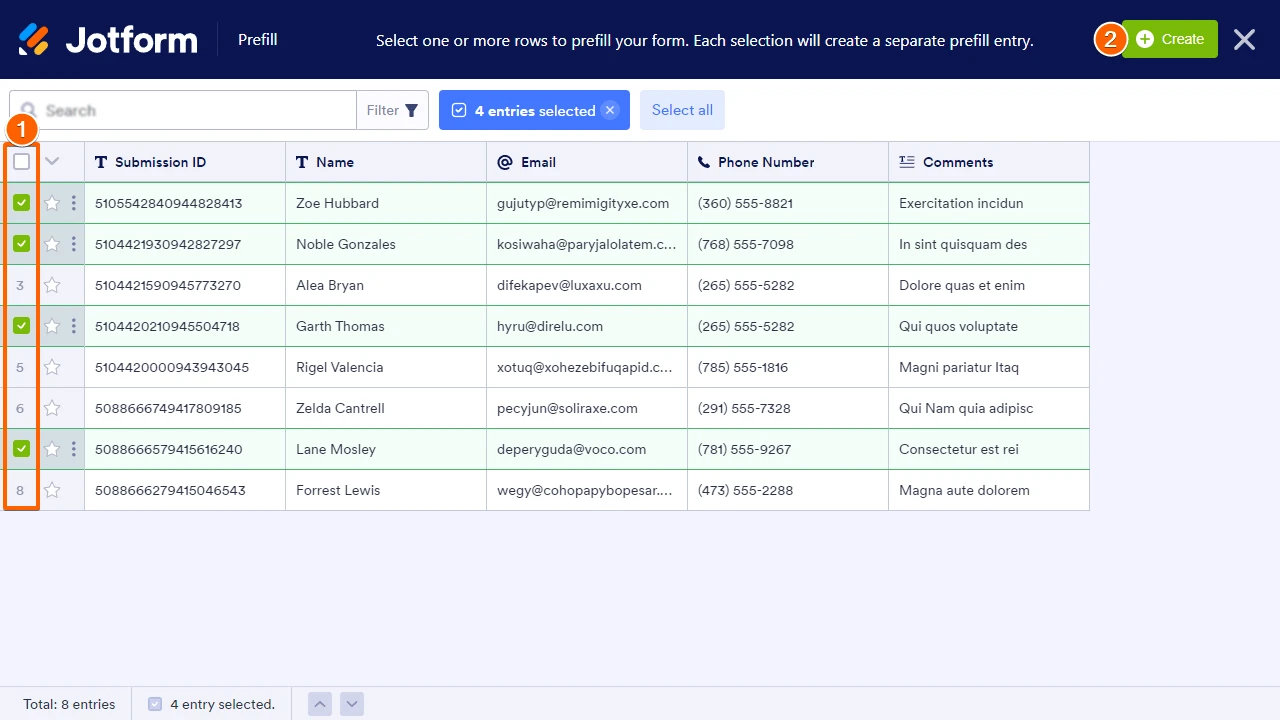Uncheck the Garth Thomas row checkbox
The image size is (1280, 720).
(21, 325)
